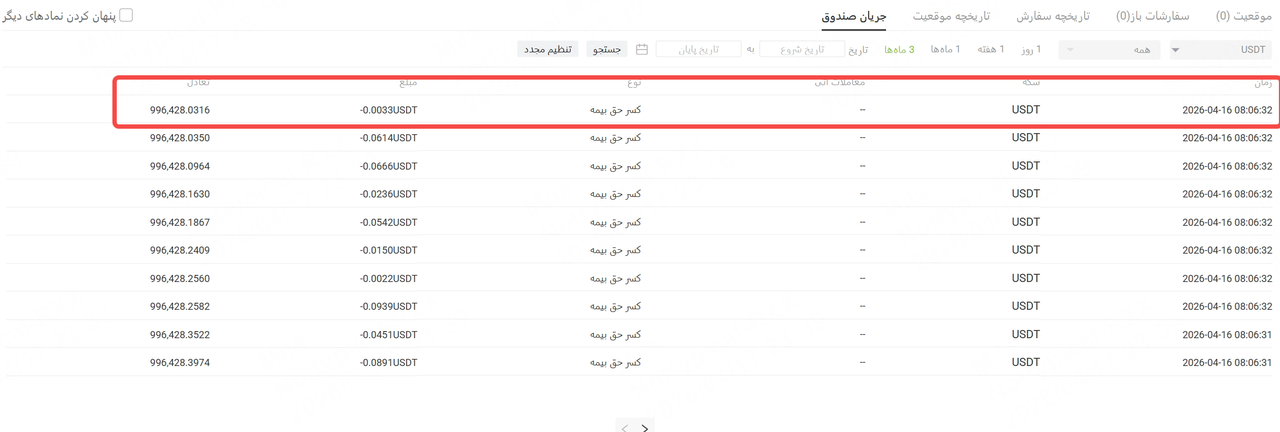
Task: Switch to the موقعیت (0) tab
Action: point(1244,17)
